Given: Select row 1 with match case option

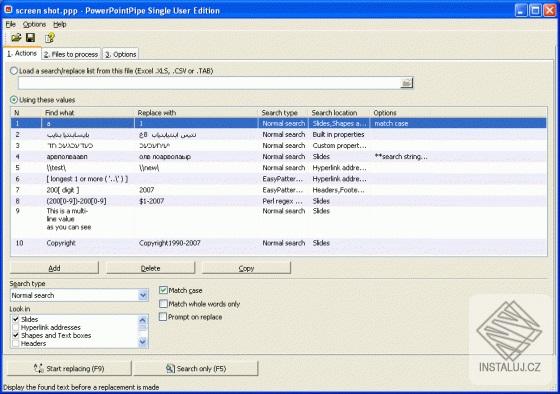Looking at the screenshot, I should pyautogui.click(x=279, y=123).
